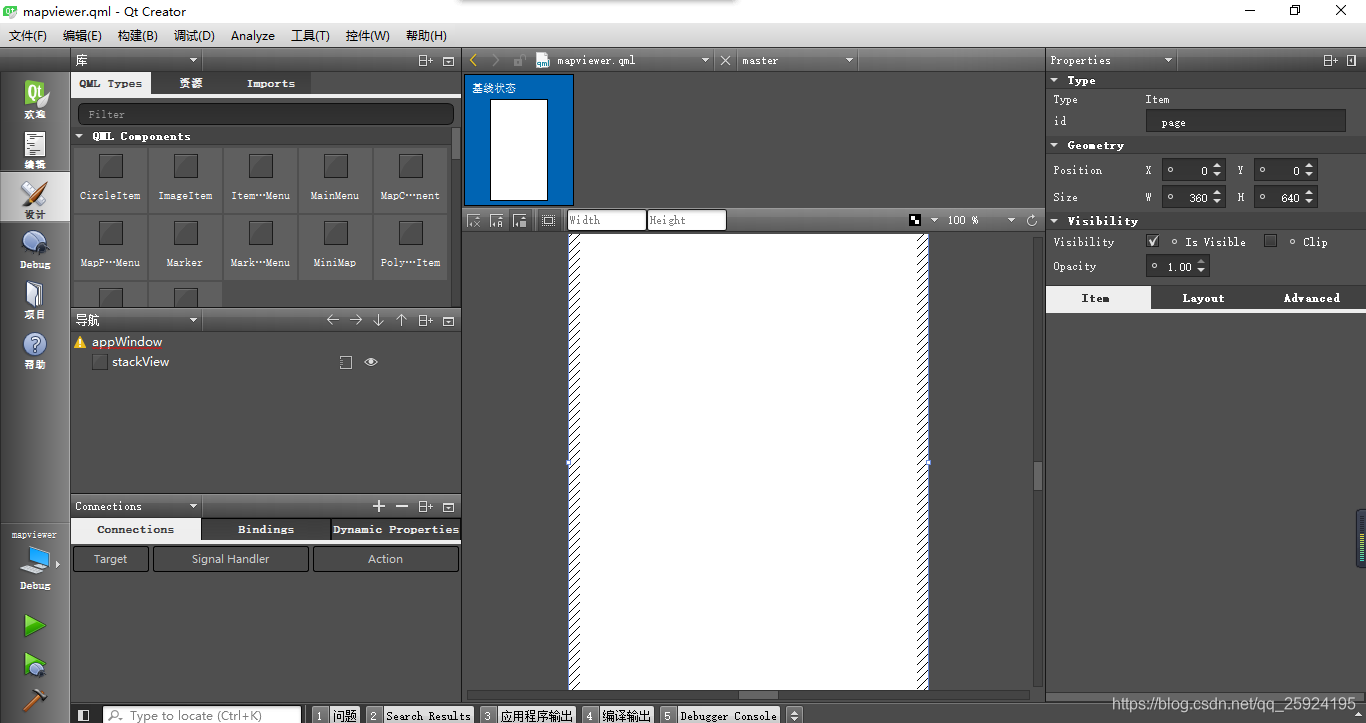Switch to the Edit mode icon

[x=35, y=150]
